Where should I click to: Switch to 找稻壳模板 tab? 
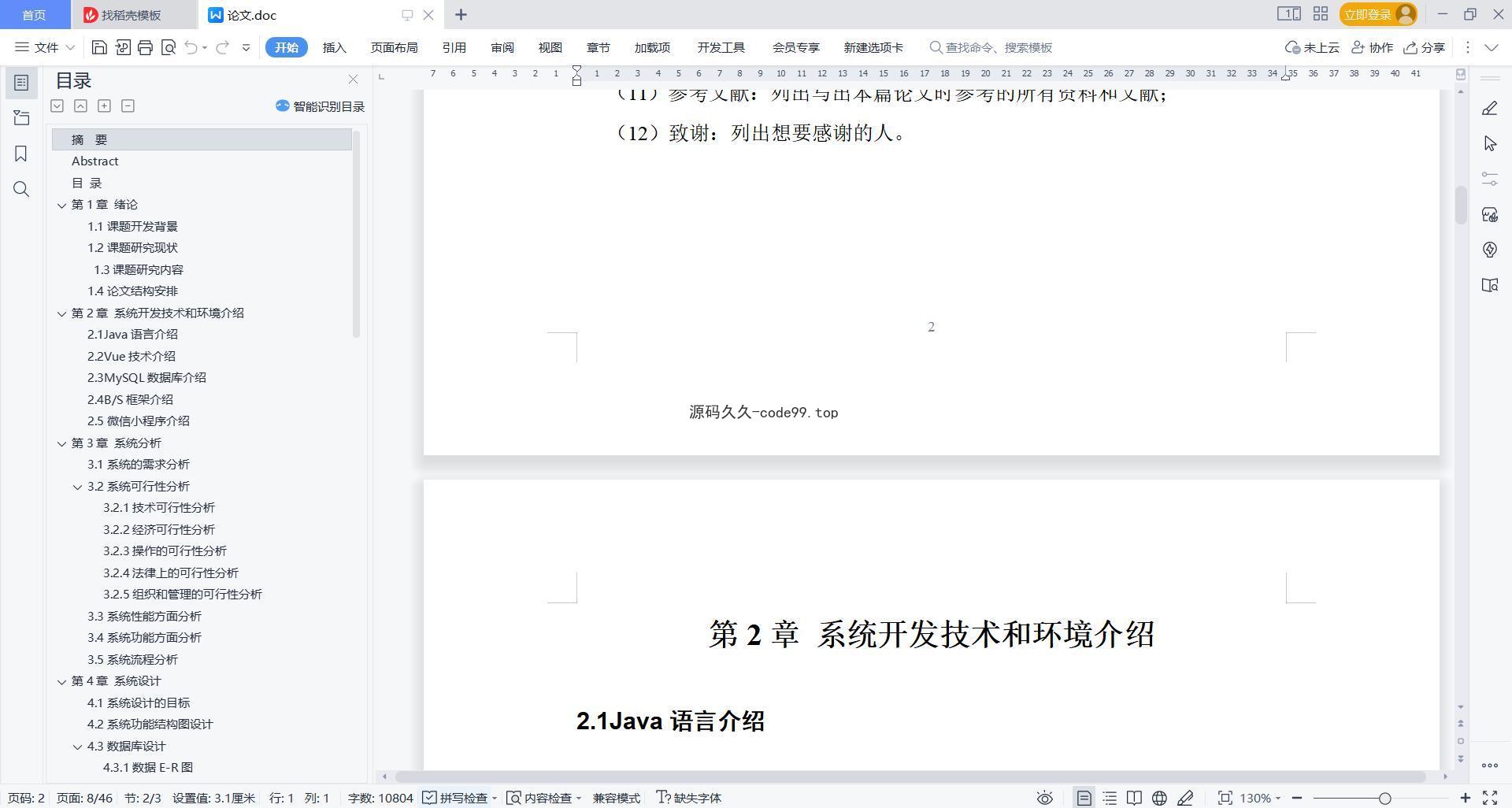(132, 15)
